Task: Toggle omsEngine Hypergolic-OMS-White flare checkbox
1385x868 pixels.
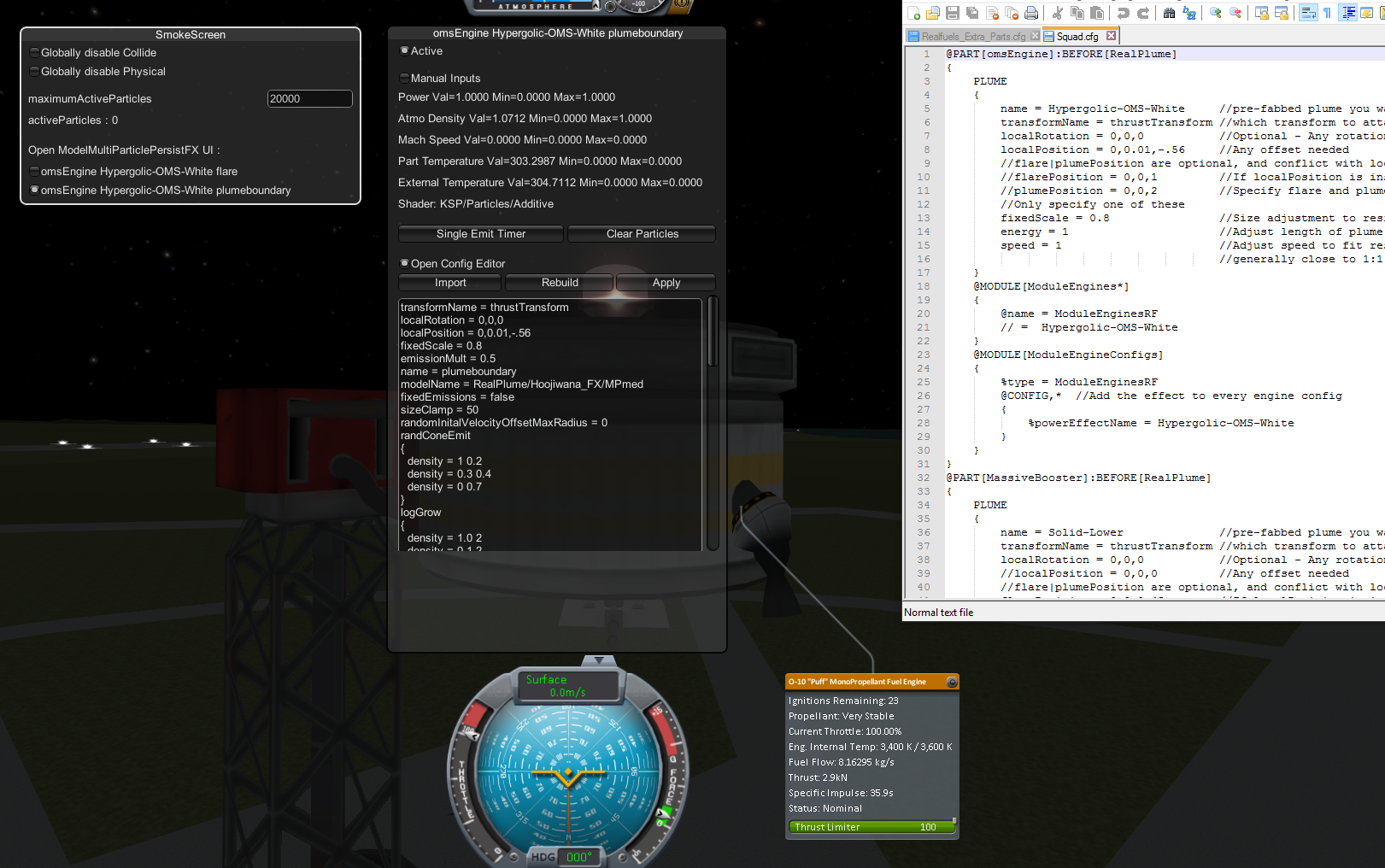Action: [x=34, y=171]
